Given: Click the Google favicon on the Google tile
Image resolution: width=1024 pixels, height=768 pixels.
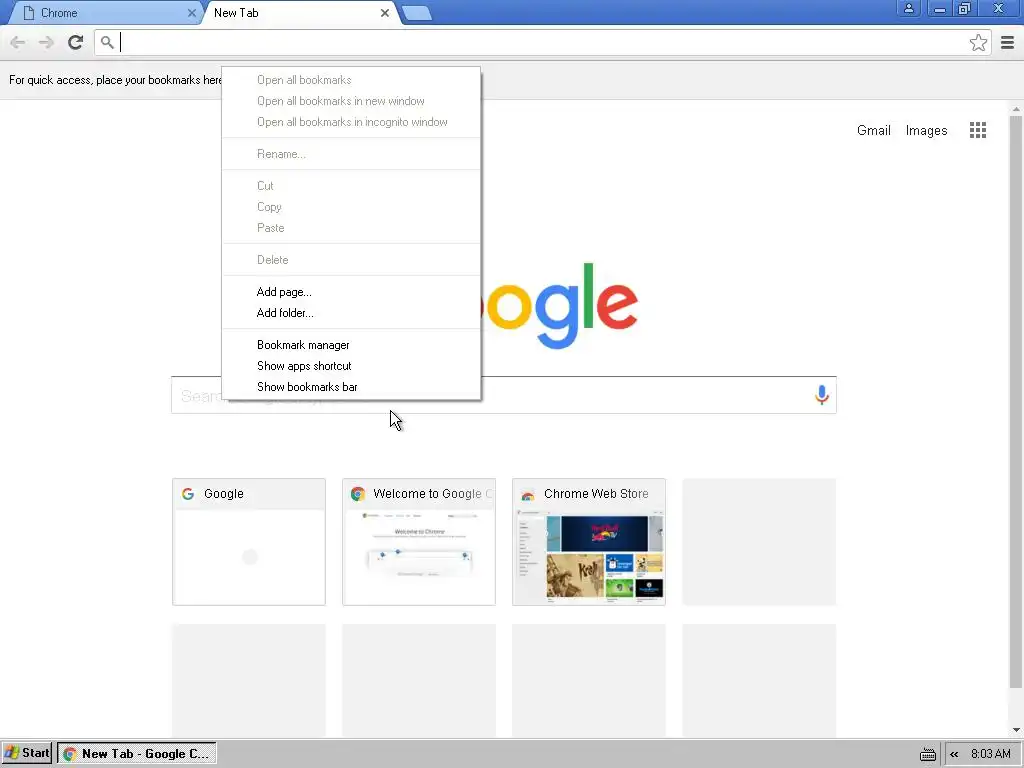Looking at the screenshot, I should (x=188, y=494).
